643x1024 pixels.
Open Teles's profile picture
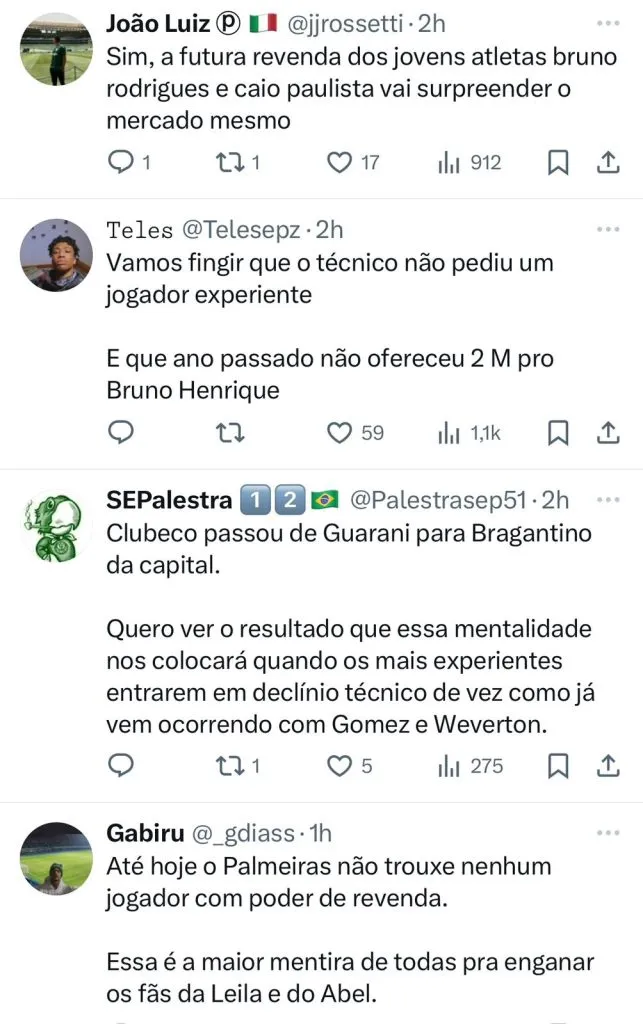click(57, 255)
